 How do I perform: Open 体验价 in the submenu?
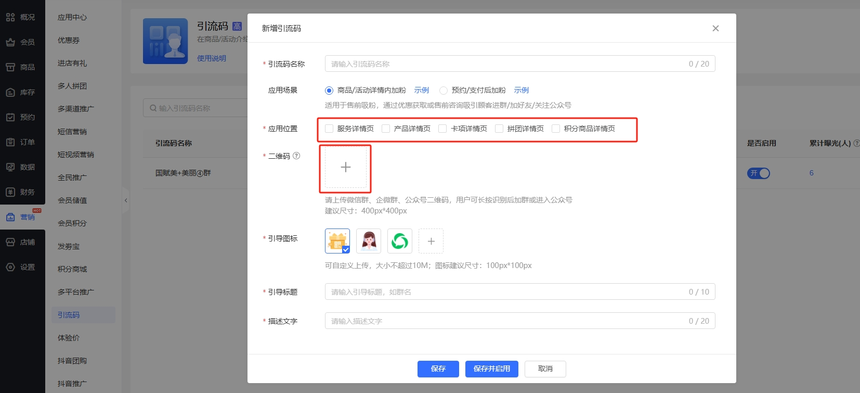[x=68, y=338]
